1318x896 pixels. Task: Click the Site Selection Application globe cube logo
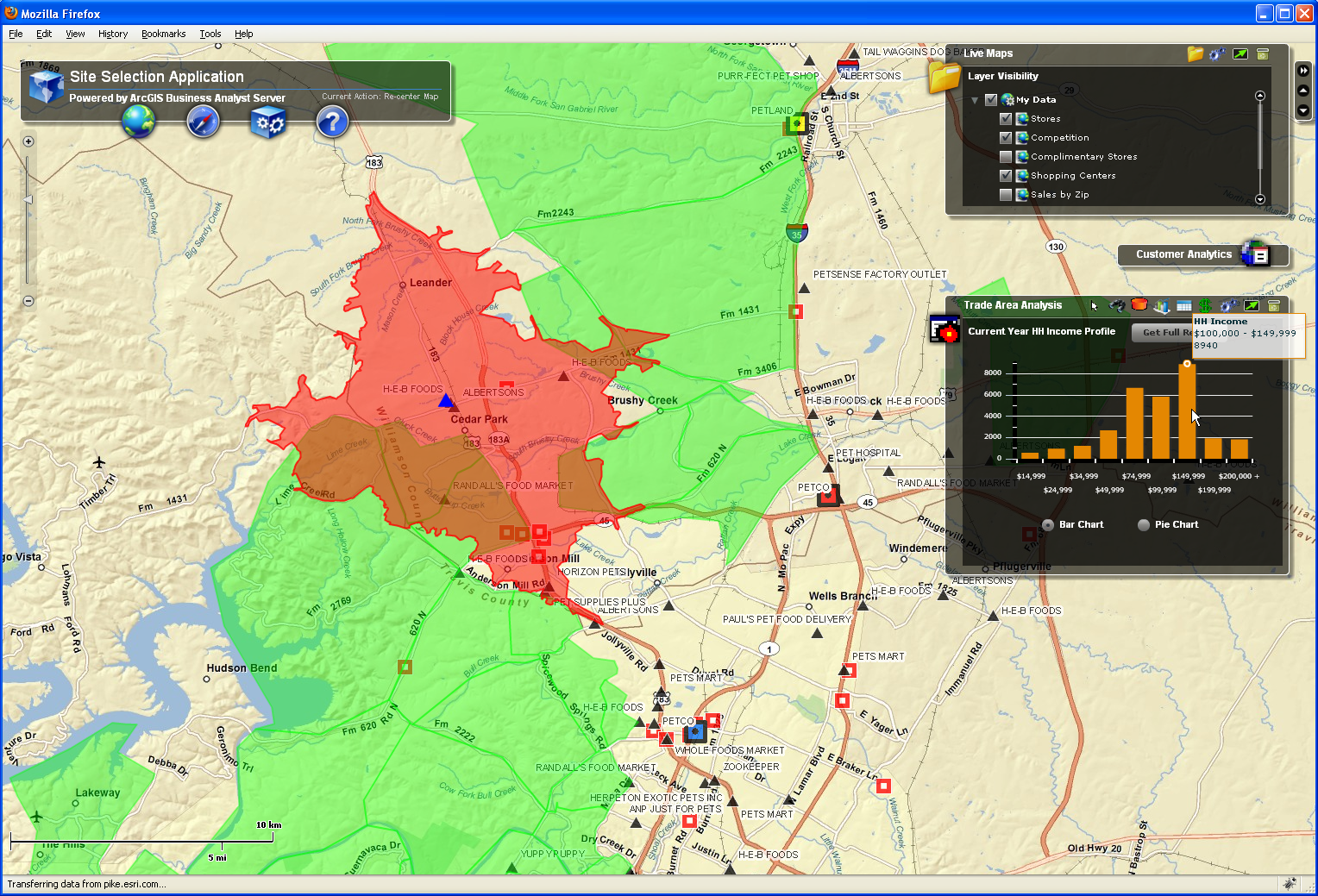pyautogui.click(x=46, y=86)
